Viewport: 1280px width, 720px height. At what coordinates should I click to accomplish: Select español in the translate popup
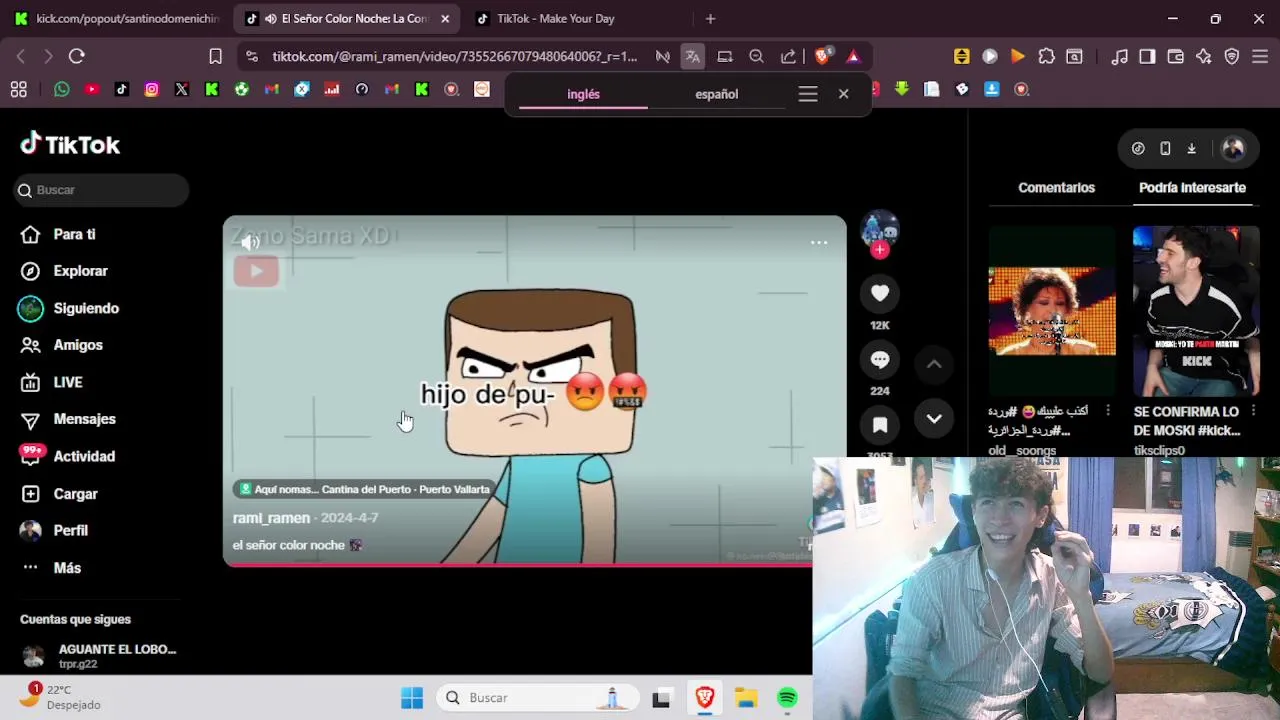(716, 94)
